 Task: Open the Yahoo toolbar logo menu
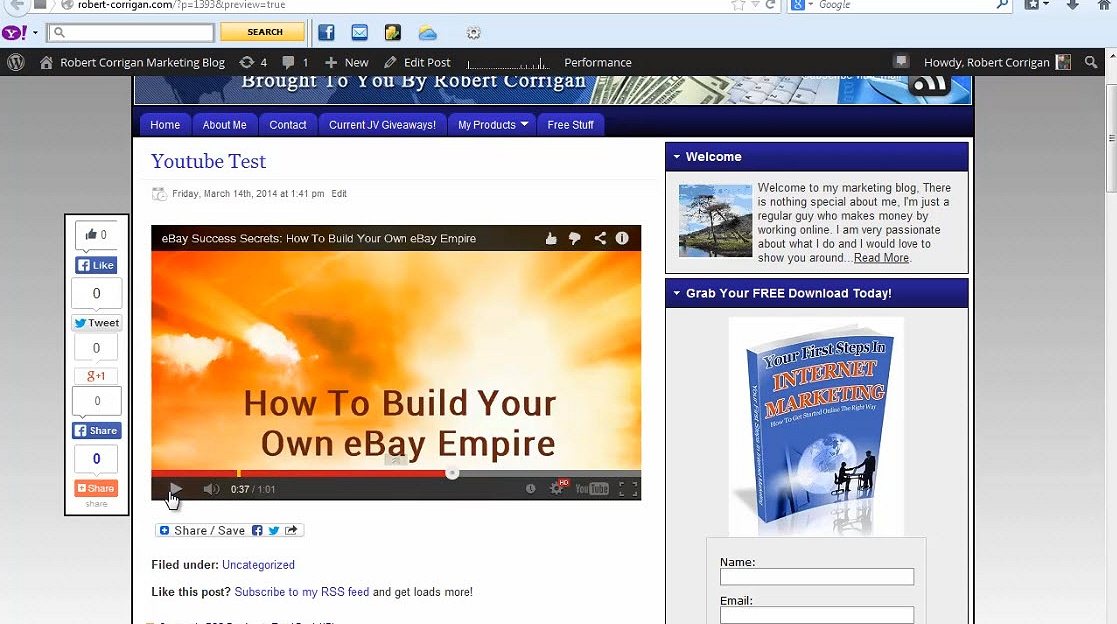coord(15,33)
